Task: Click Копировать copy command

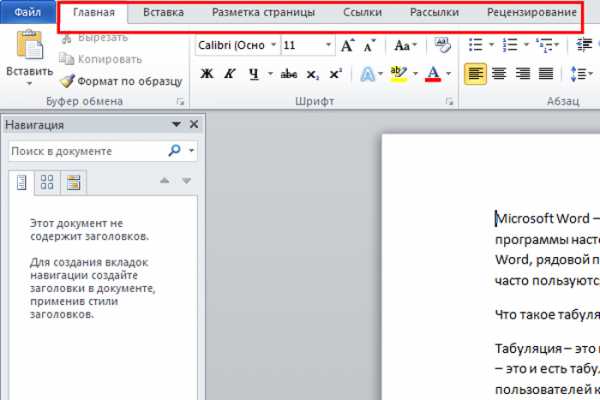Action: pyautogui.click(x=100, y=59)
